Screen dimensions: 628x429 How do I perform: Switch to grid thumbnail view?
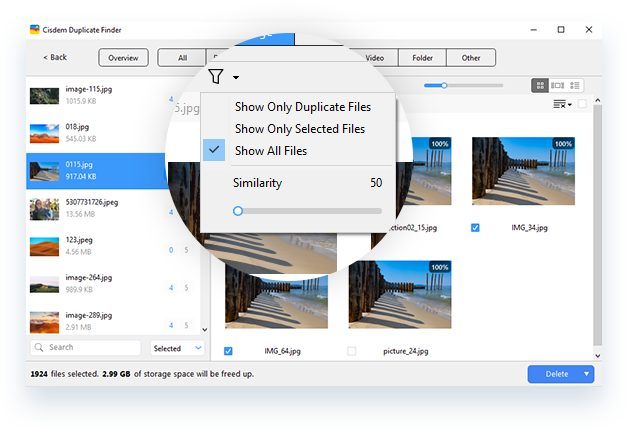click(540, 86)
